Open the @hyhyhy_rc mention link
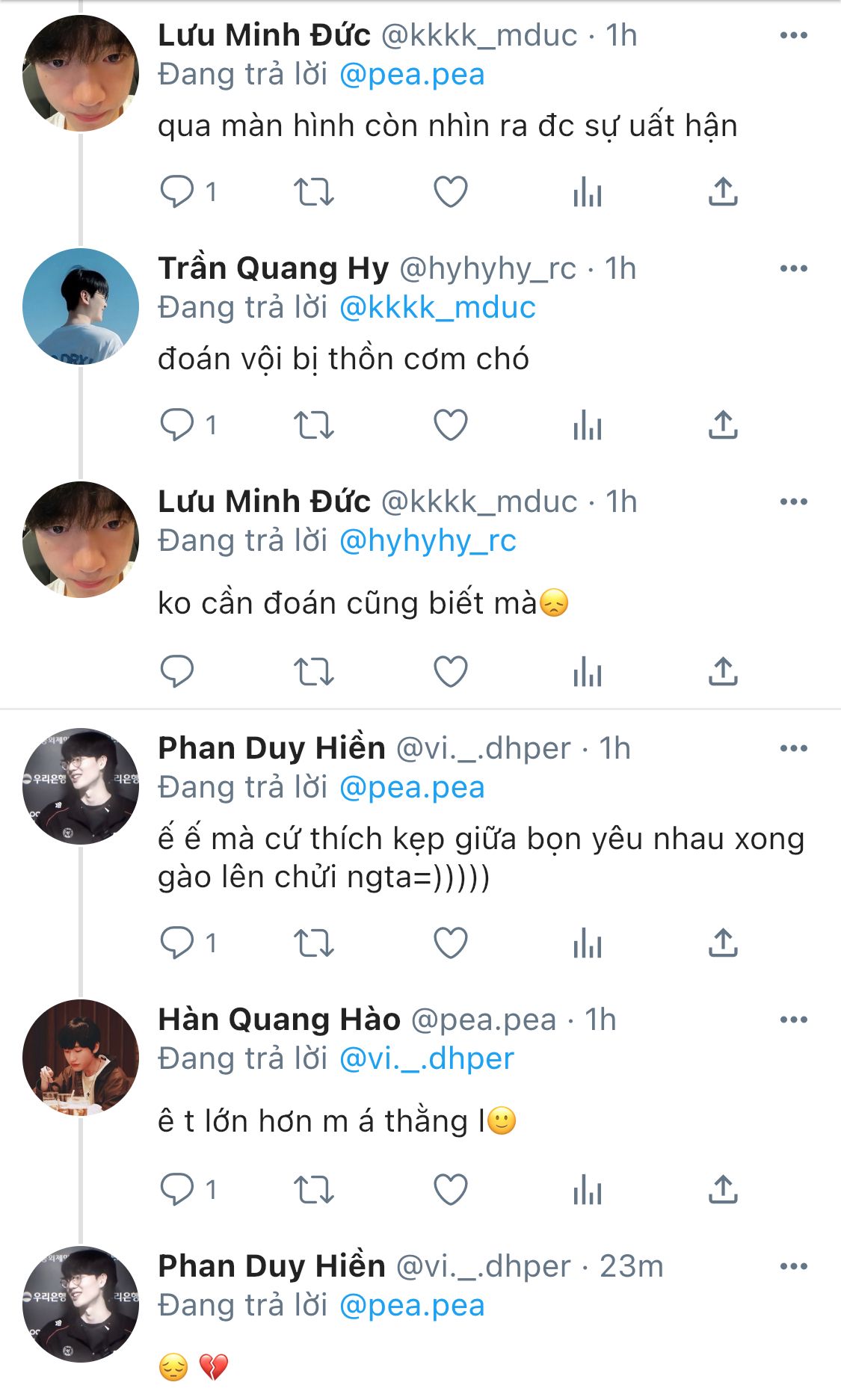 [x=428, y=540]
